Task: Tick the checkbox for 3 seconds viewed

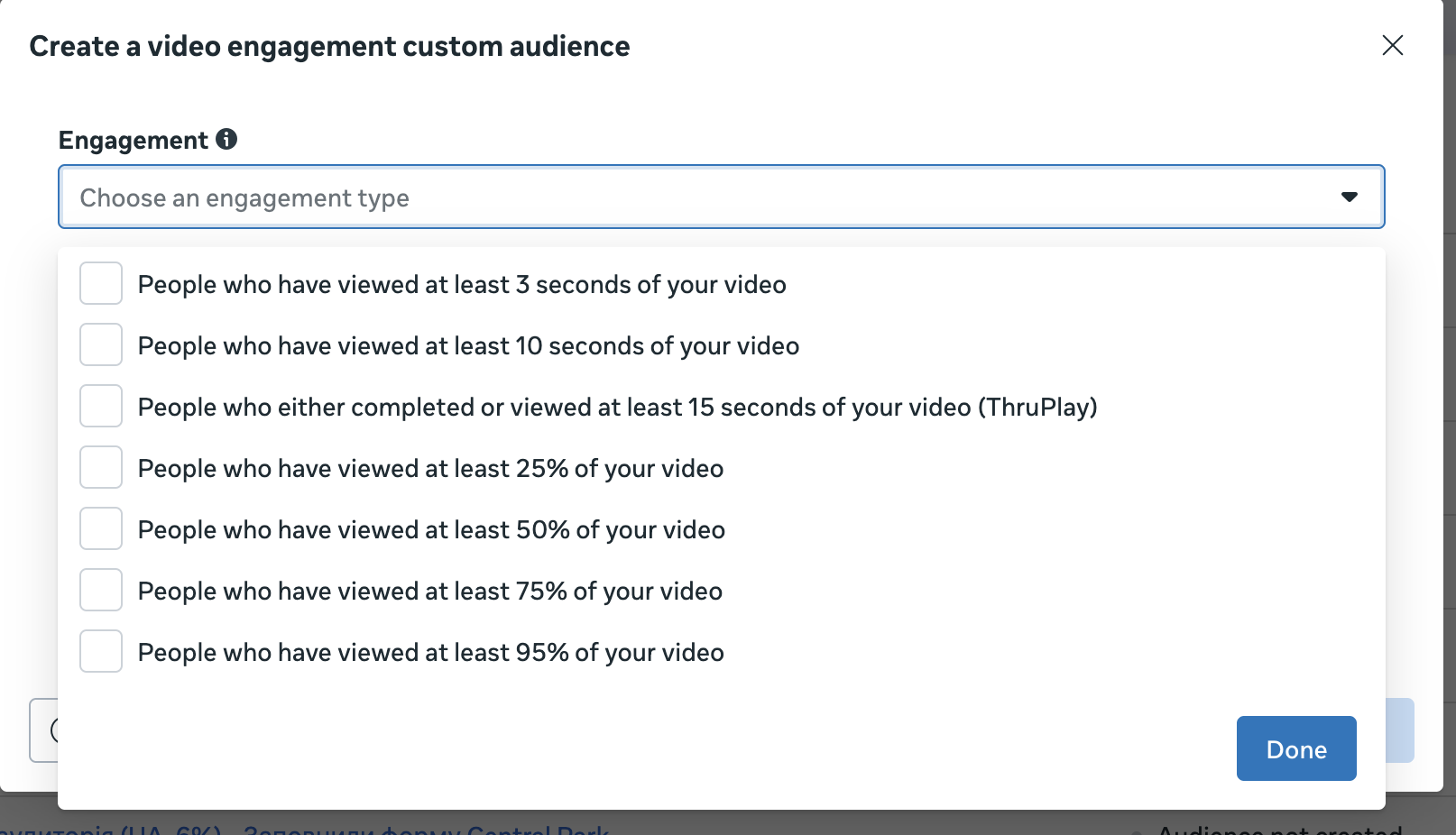Action: pyautogui.click(x=101, y=284)
